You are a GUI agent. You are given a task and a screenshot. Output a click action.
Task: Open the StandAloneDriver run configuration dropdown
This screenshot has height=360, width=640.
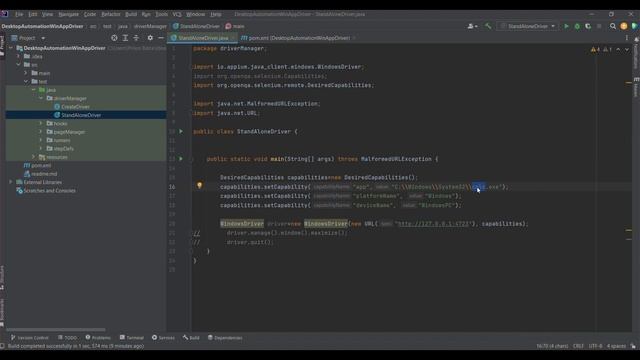click(527, 26)
